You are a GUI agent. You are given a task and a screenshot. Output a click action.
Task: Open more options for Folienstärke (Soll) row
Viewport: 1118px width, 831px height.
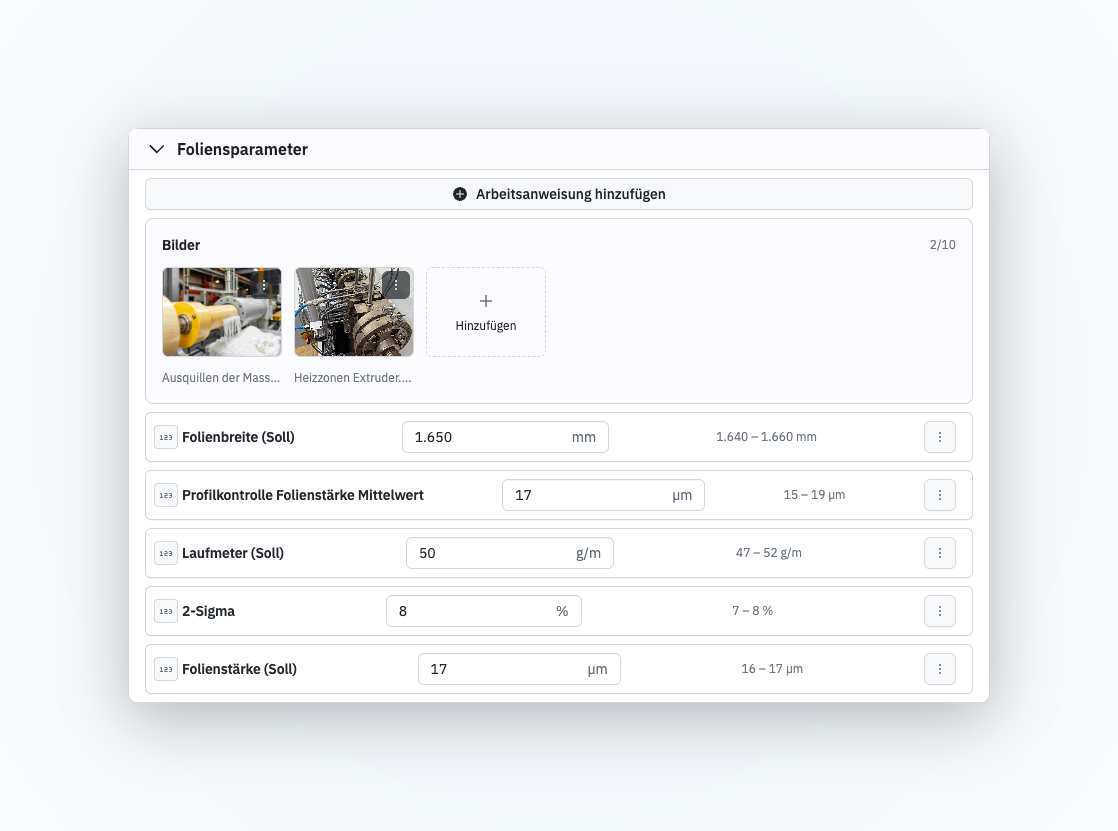pyautogui.click(x=940, y=669)
